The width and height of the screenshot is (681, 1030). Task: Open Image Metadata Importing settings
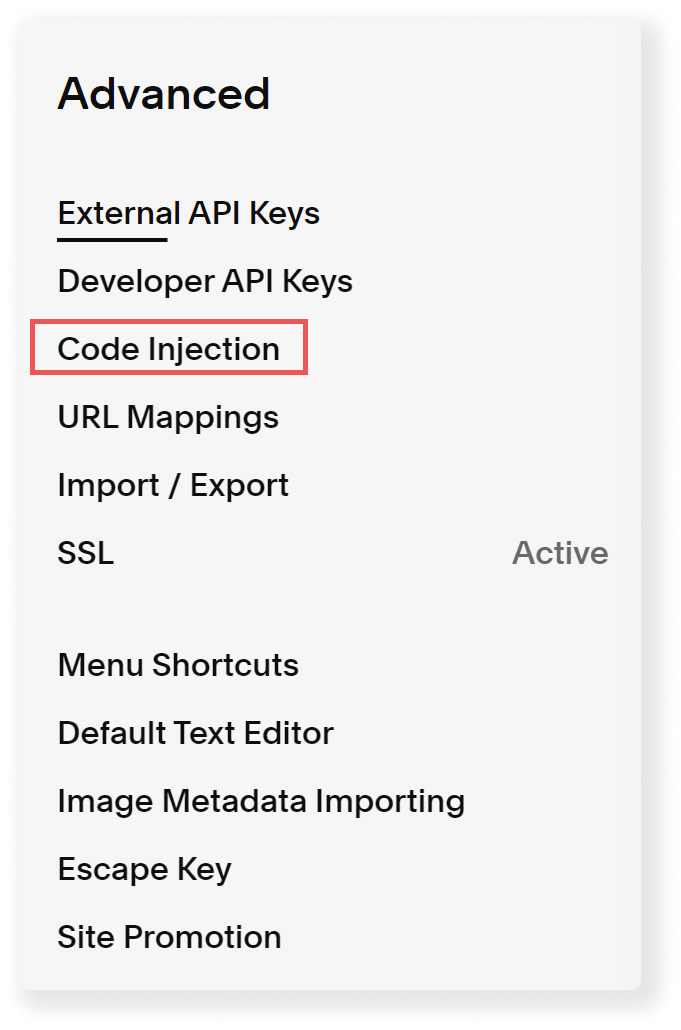click(x=261, y=801)
